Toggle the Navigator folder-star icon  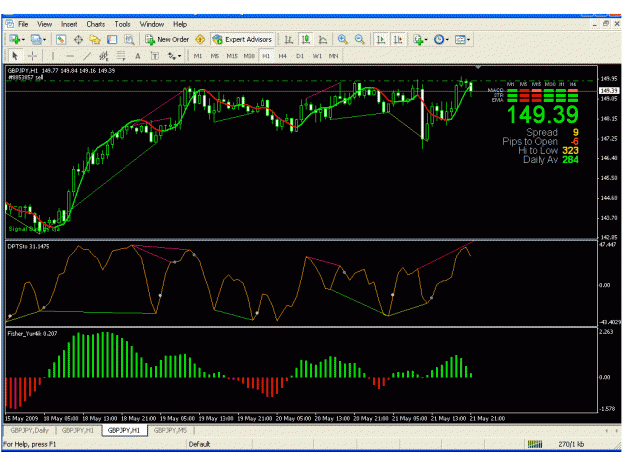95,39
